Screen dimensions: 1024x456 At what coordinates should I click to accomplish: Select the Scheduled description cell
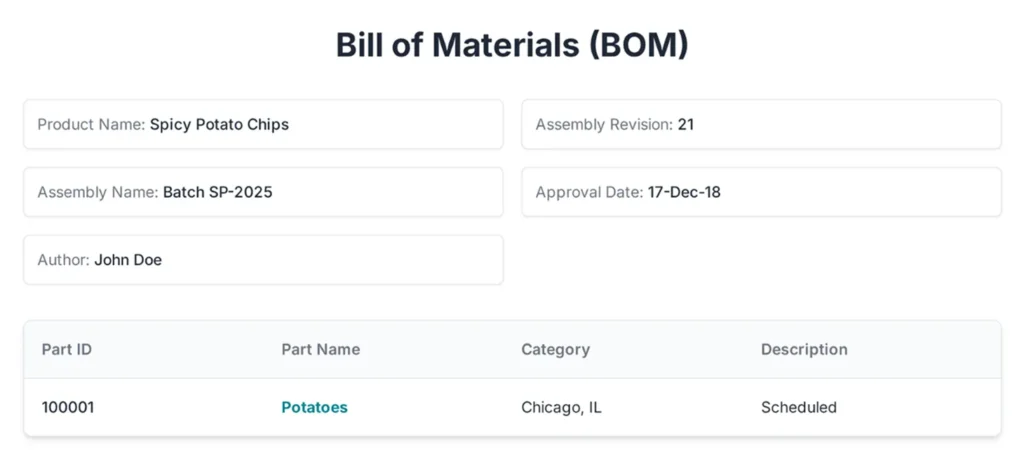coord(798,407)
